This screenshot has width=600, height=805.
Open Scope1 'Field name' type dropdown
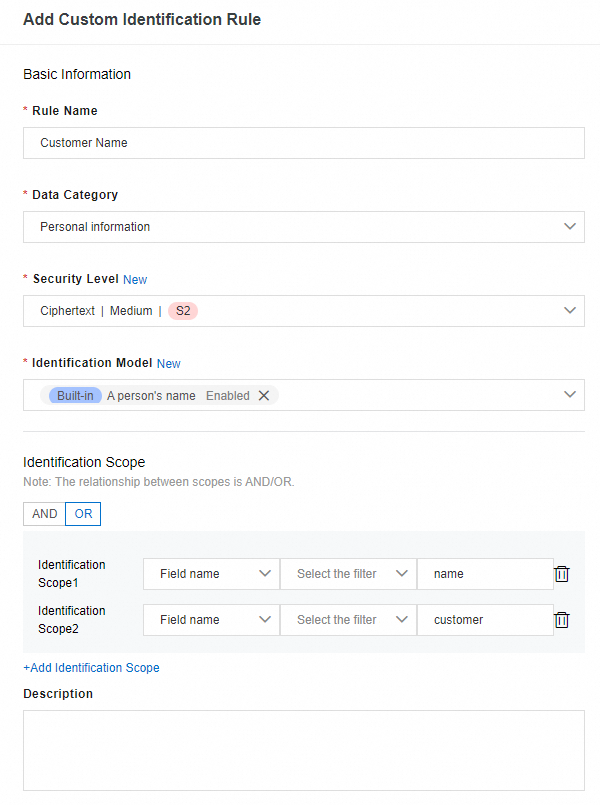[211, 574]
